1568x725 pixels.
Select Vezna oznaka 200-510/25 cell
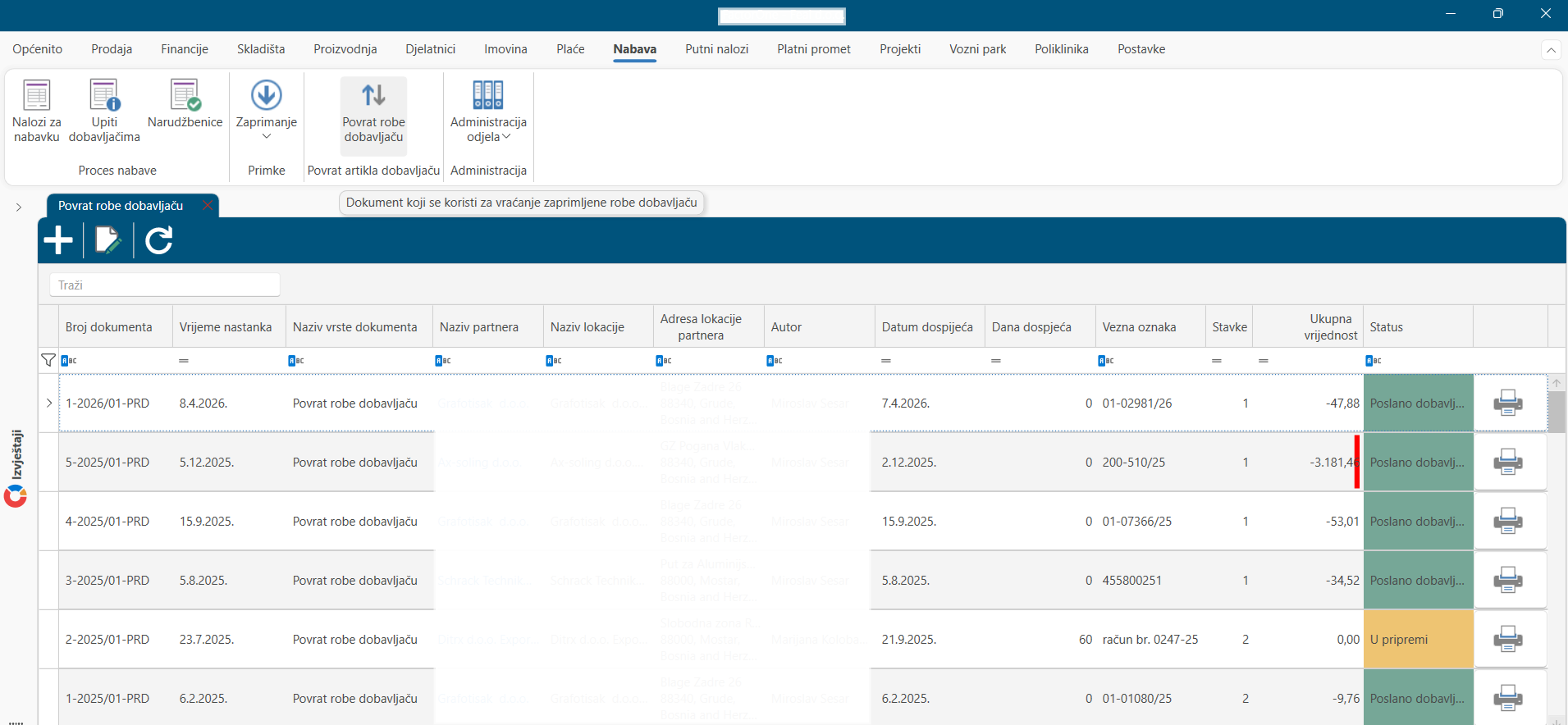tap(1150, 462)
